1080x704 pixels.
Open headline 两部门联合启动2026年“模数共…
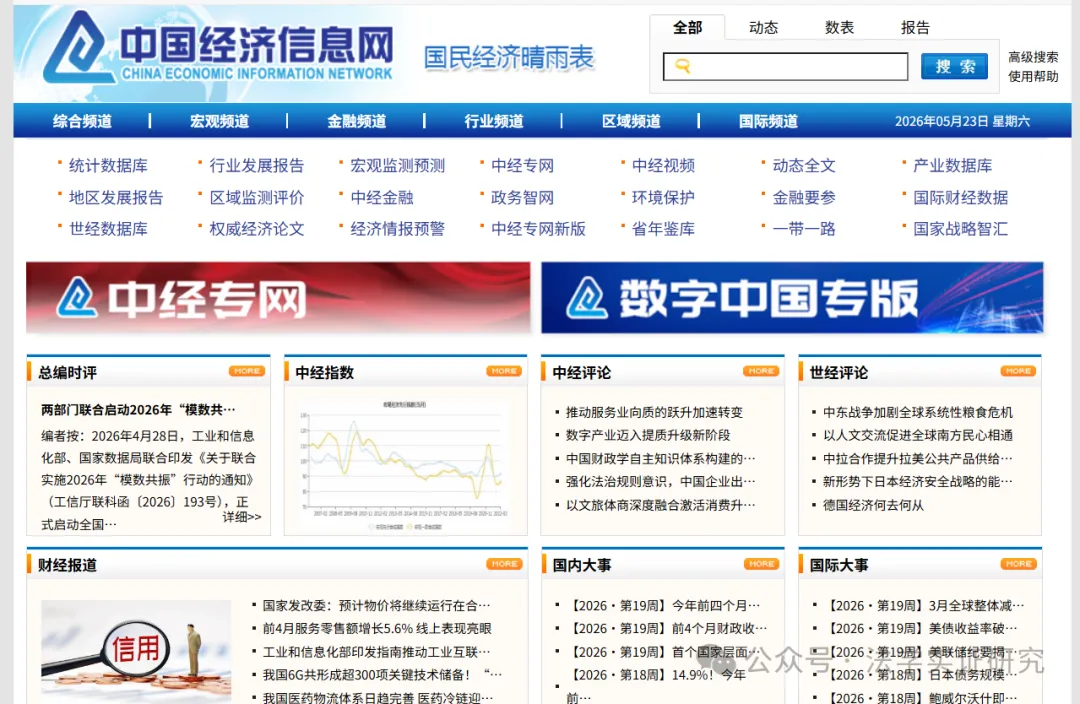point(138,410)
